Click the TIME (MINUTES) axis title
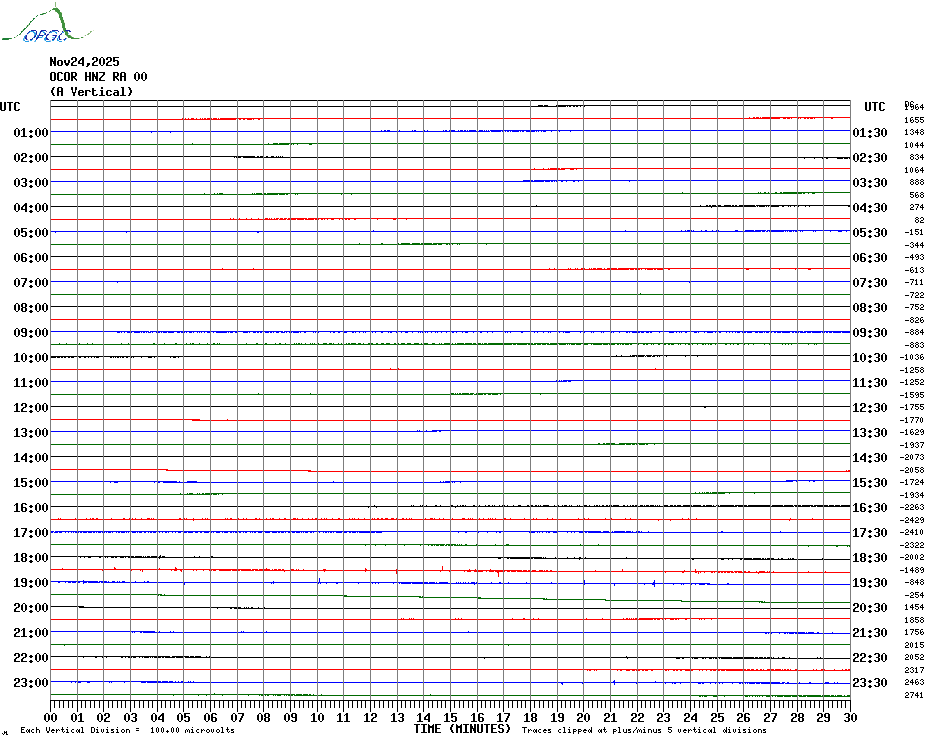The width and height of the screenshot is (930, 744). [462, 729]
